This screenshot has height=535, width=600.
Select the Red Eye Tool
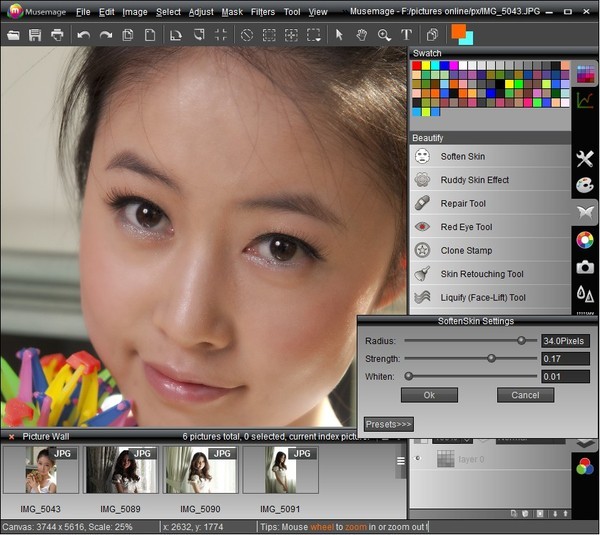[x=491, y=227]
